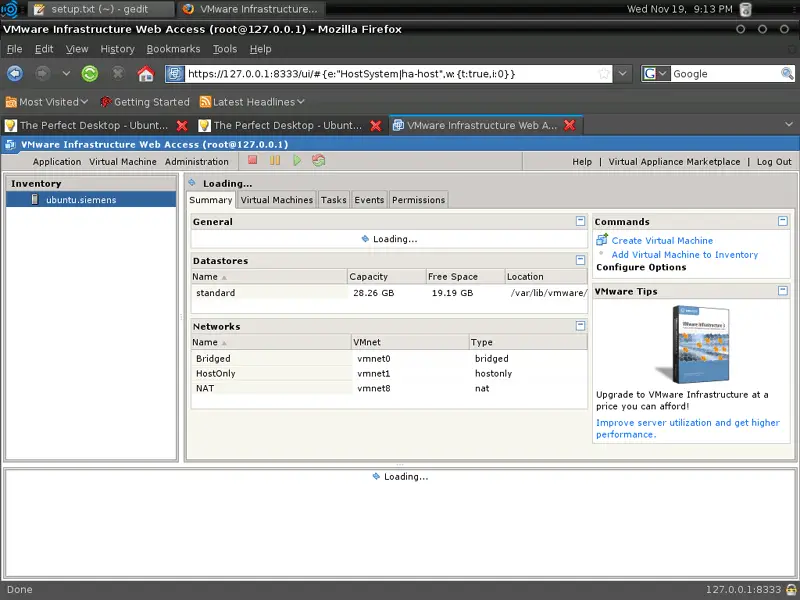Click the search magnifier icon
The height and width of the screenshot is (600, 800).
[787, 73]
